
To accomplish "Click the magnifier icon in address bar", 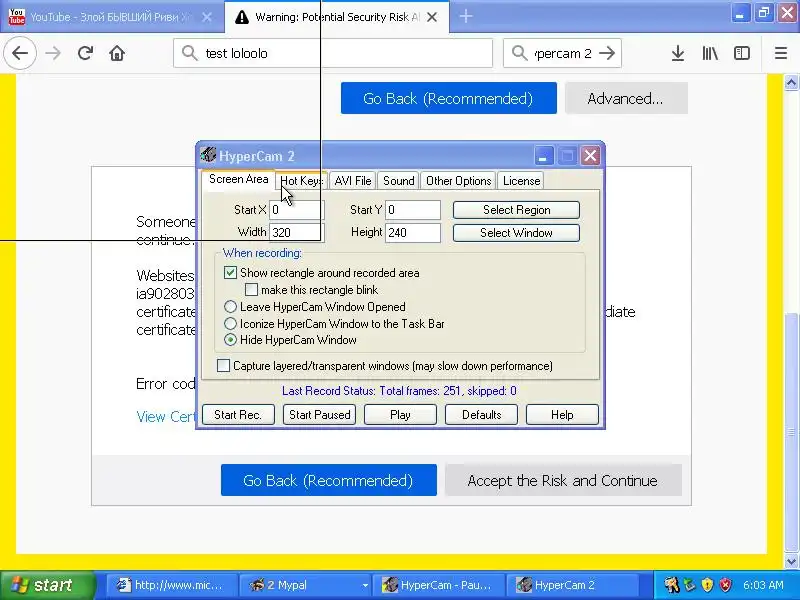I will tap(189, 53).
